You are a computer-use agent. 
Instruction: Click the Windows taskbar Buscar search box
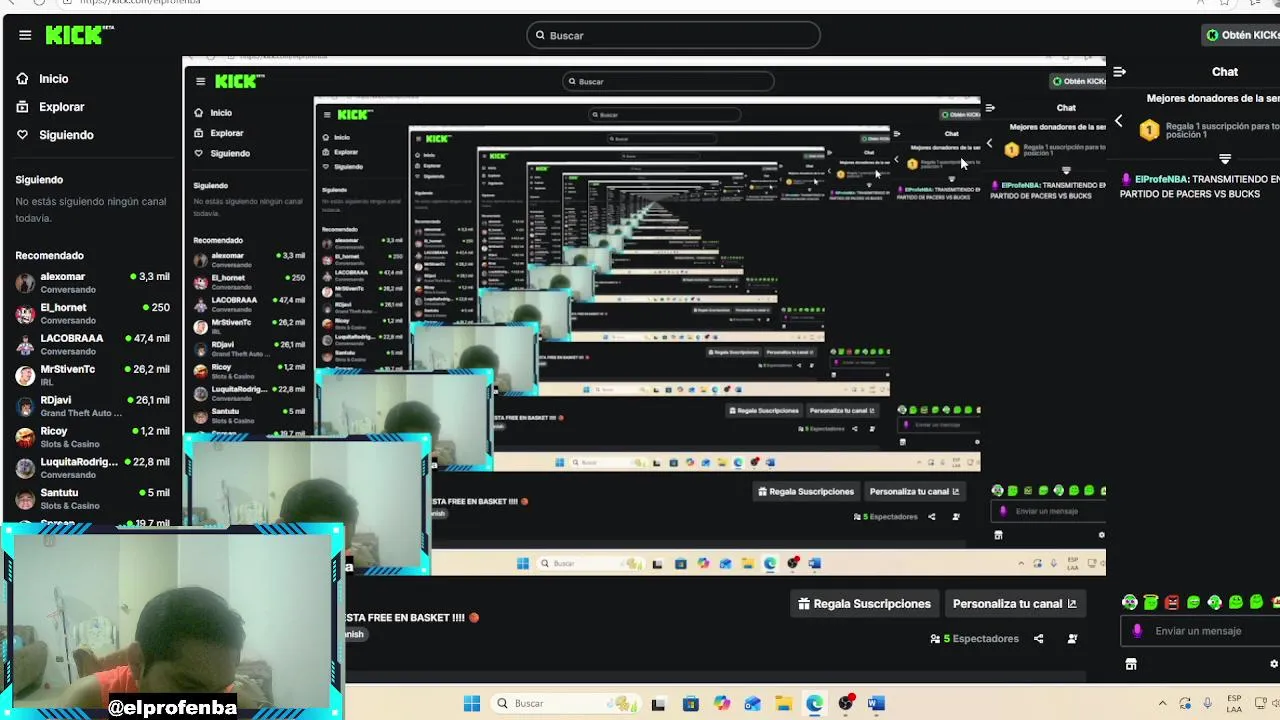tap(568, 703)
